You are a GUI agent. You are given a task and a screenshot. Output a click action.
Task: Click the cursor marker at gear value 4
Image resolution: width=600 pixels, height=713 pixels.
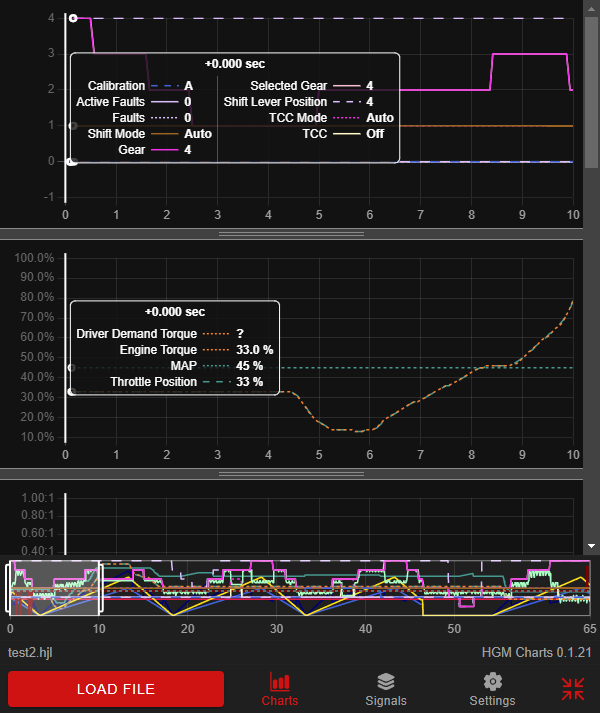click(73, 18)
